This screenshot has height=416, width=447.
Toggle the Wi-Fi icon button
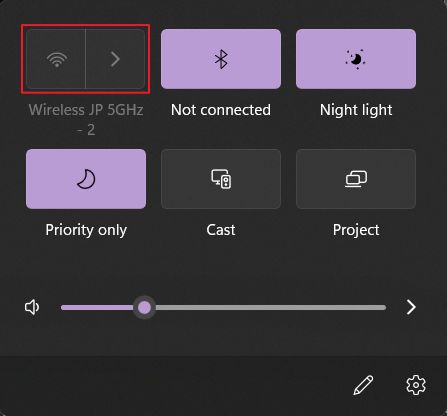[56, 59]
